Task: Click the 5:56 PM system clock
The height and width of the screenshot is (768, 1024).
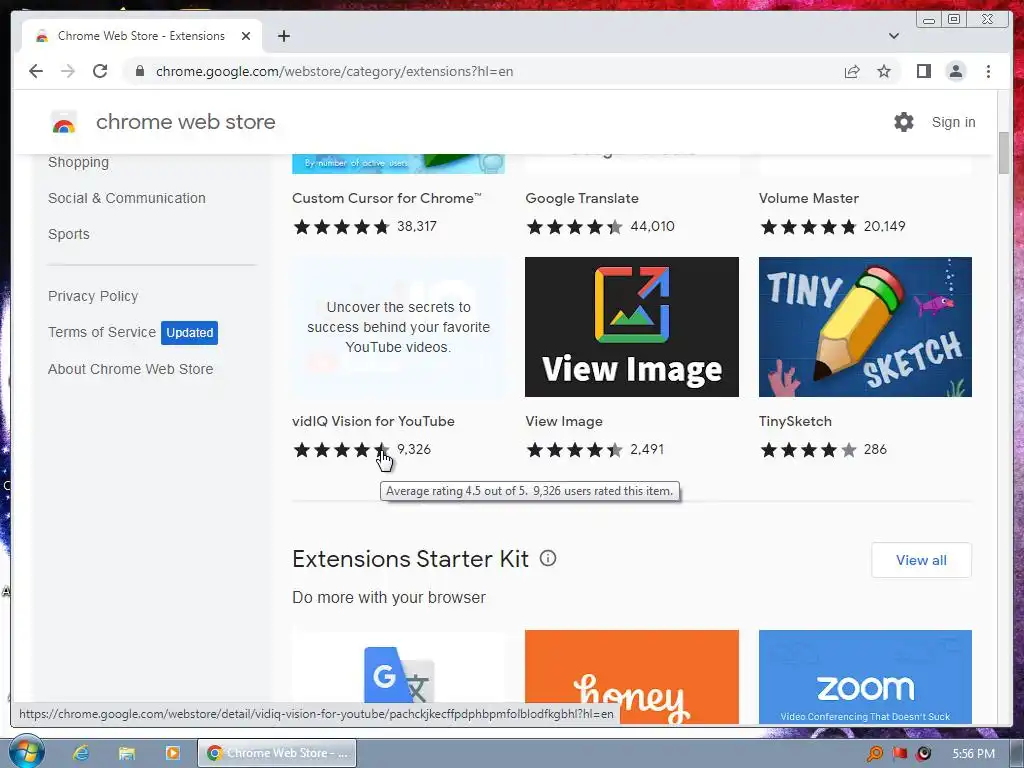Action: coord(973,754)
